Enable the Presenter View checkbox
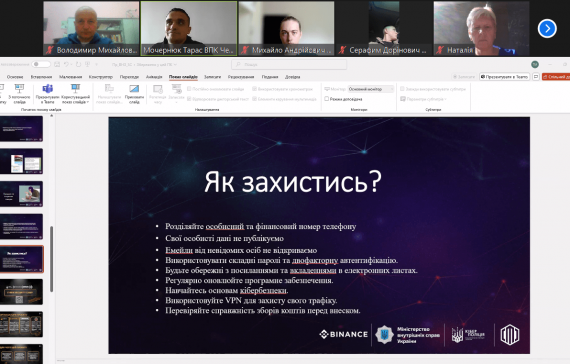The image size is (570, 364). pos(326,99)
